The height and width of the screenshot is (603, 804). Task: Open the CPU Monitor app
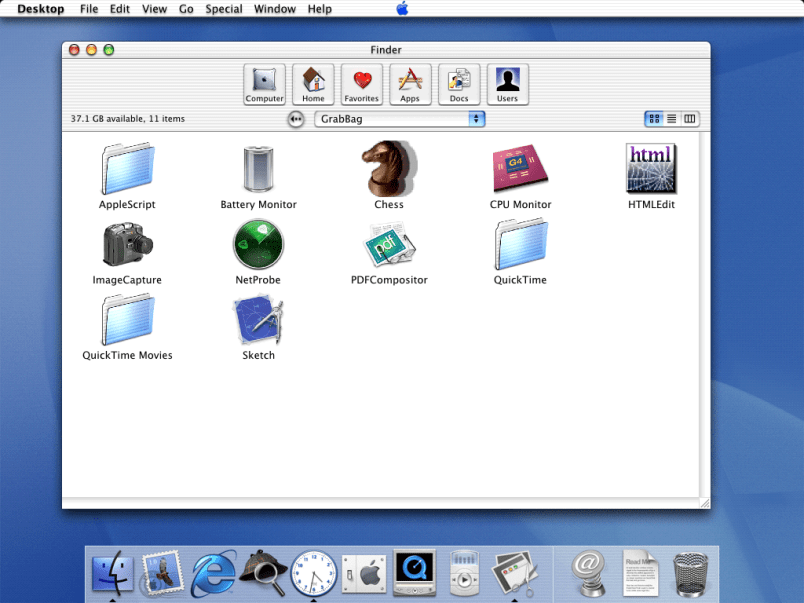(520, 169)
